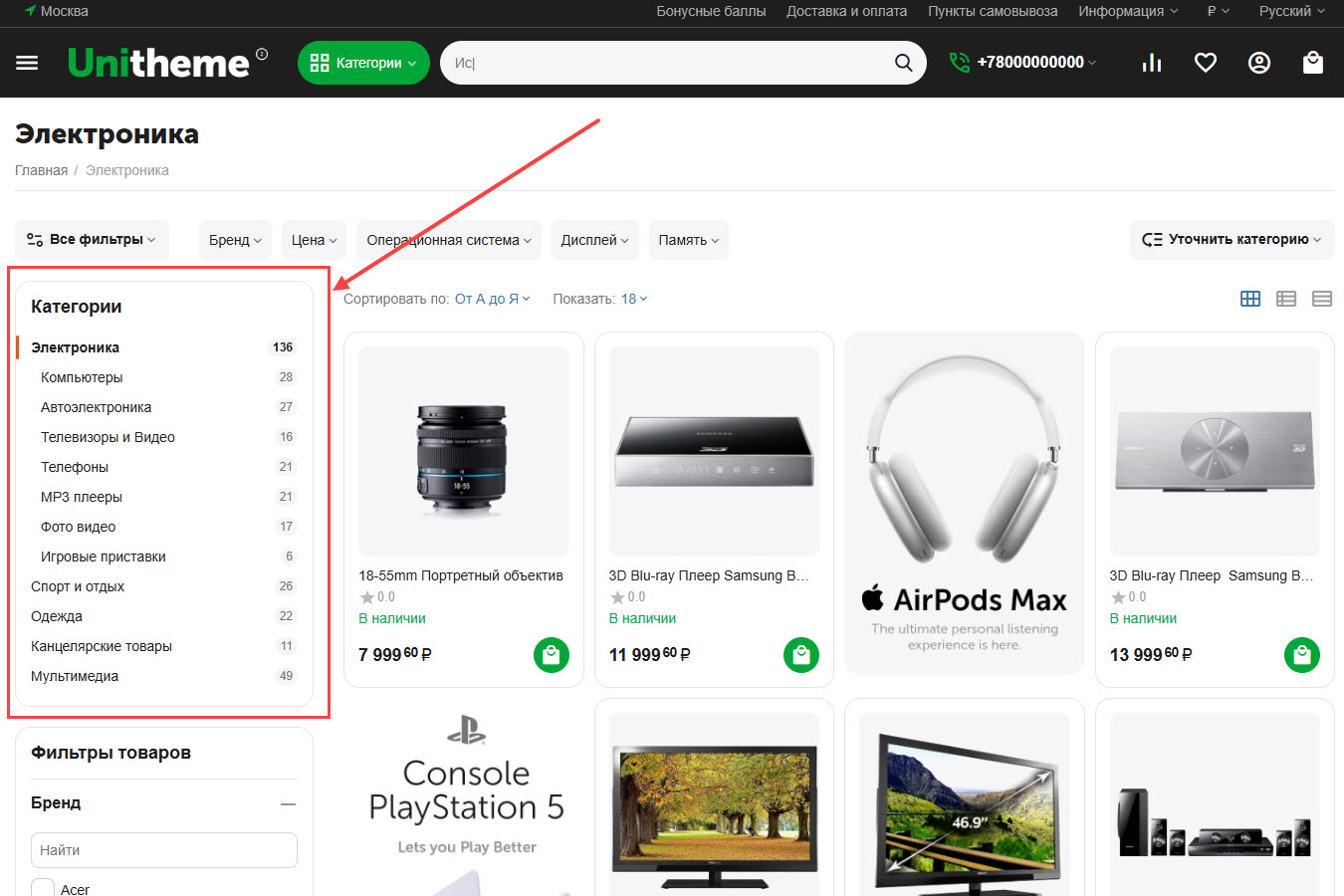Click the green Категории button
The image size is (1344, 896).
[x=363, y=63]
